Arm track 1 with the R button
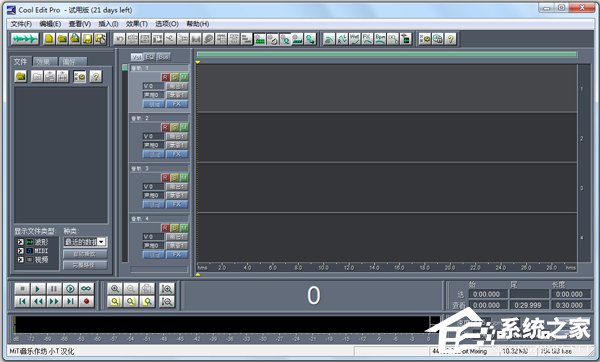Viewport: 600px width, 362px height. [x=165, y=77]
